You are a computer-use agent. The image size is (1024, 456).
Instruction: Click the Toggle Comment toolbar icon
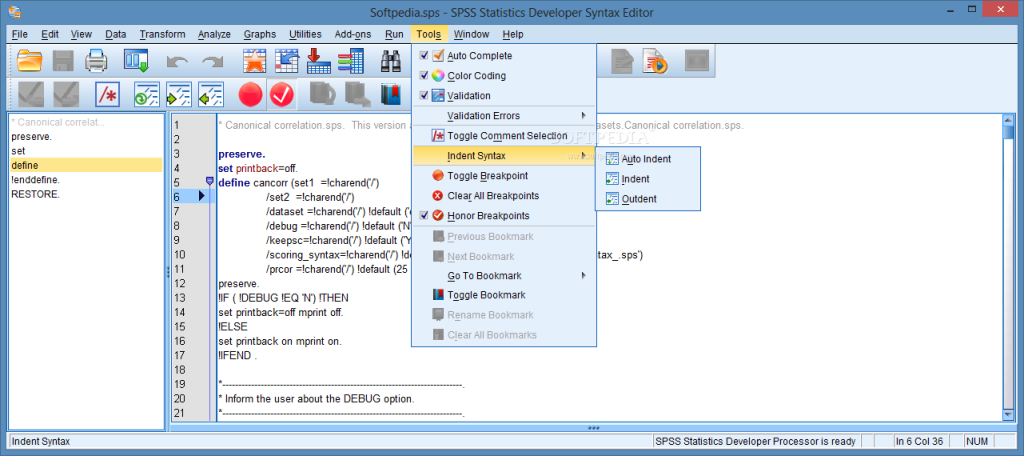pos(107,95)
